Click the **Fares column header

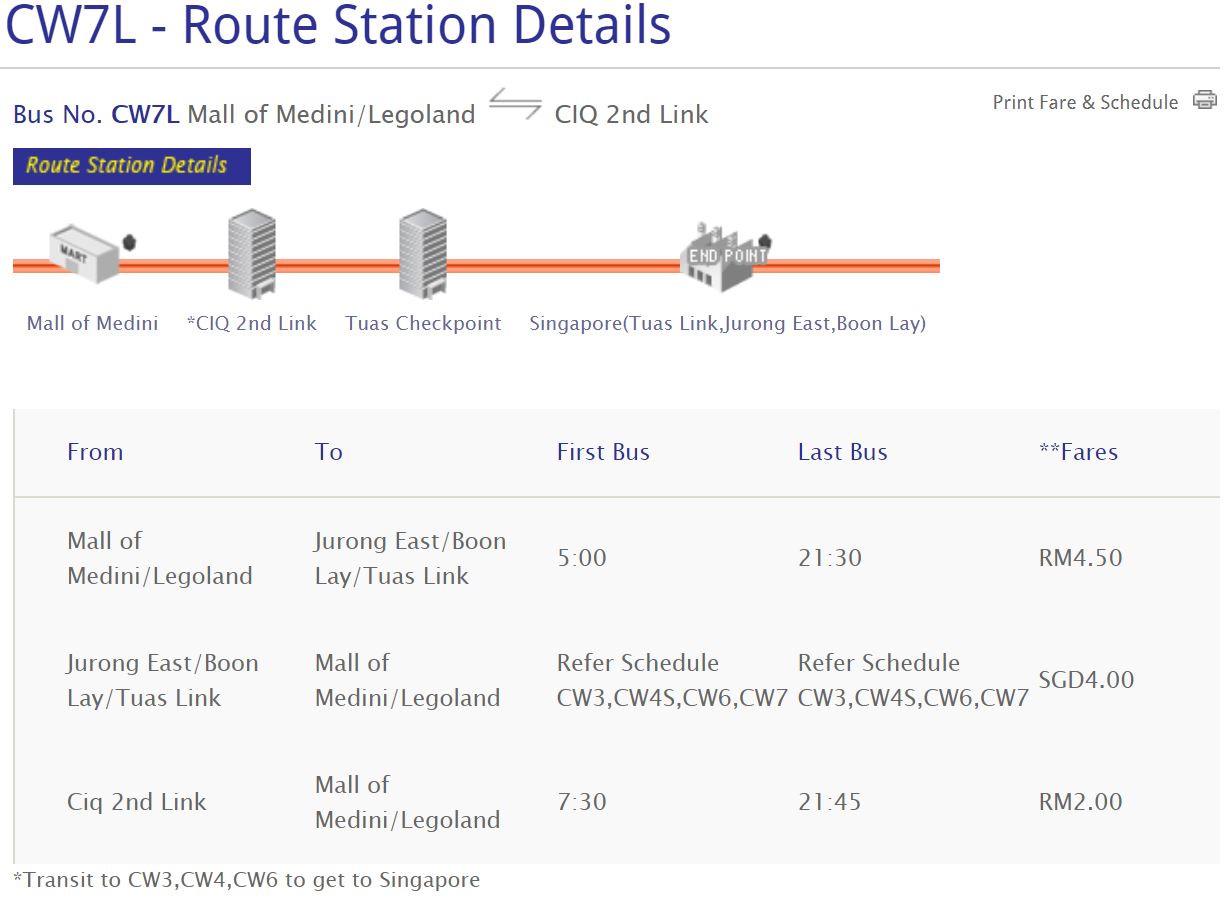coord(1078,452)
